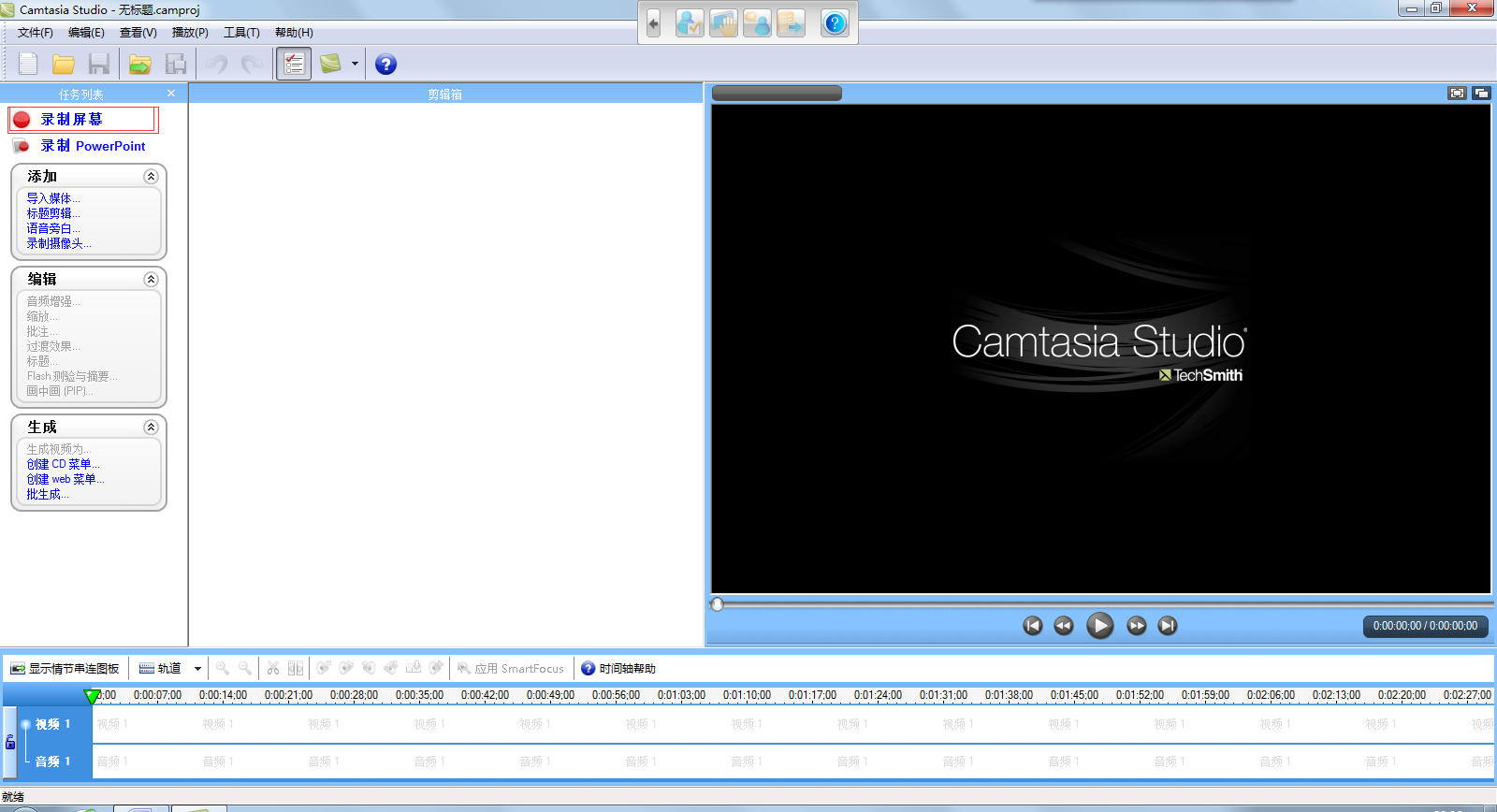
Task: Click the hand on screen floating icon
Action: pos(723,23)
